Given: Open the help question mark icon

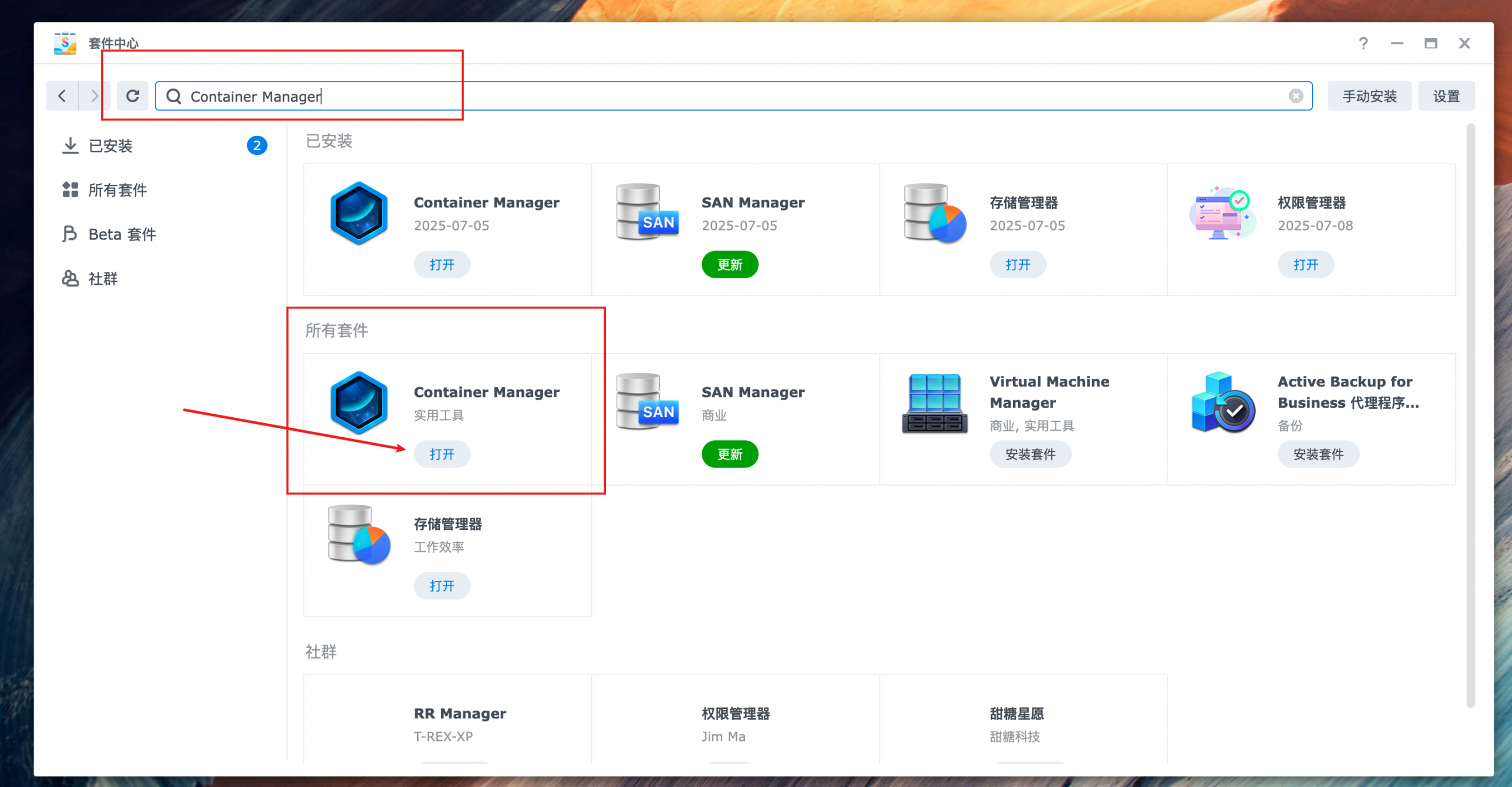Looking at the screenshot, I should coord(1363,43).
